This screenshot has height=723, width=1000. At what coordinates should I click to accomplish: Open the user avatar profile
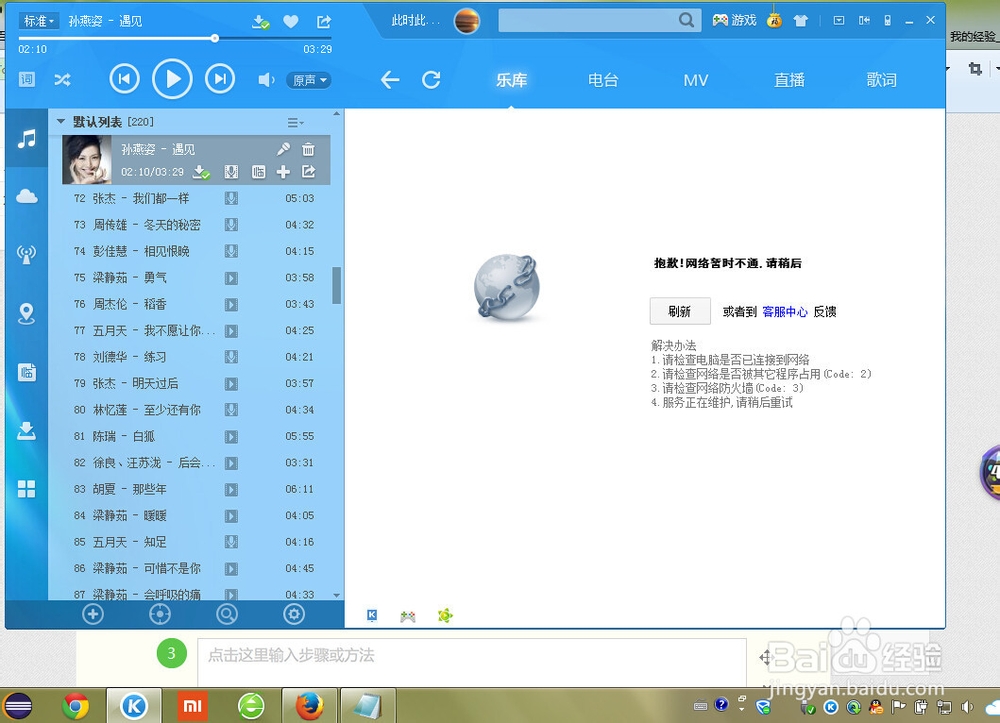467,21
